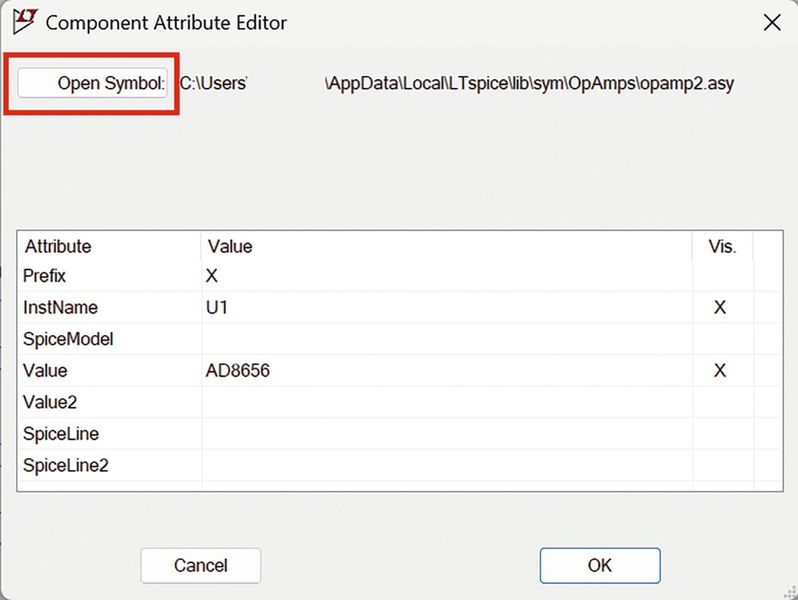Click the Component Attribute Editor title text

click(166, 23)
